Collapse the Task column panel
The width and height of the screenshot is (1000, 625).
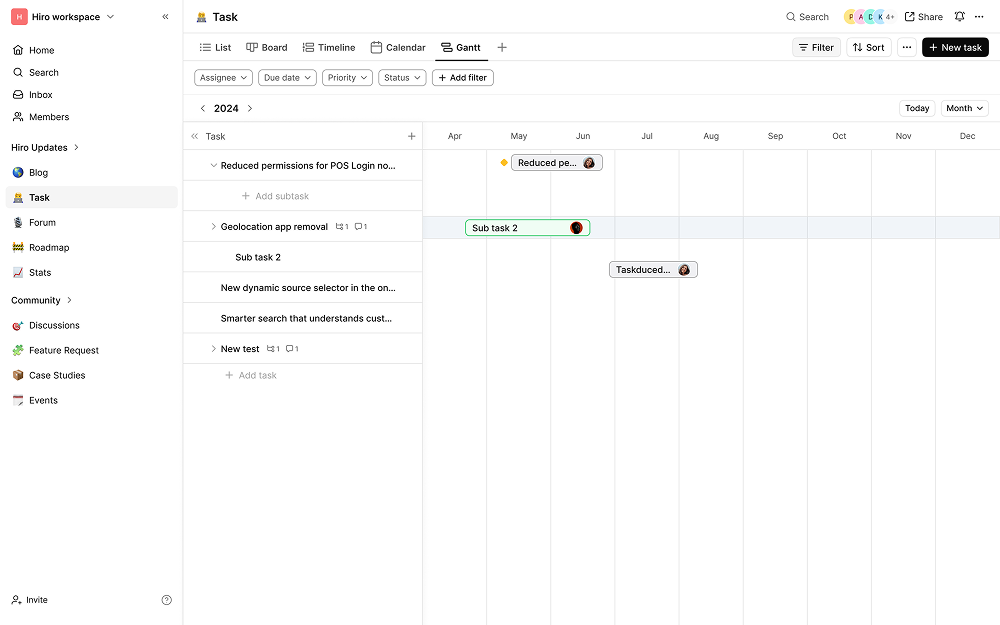pyautogui.click(x=195, y=136)
